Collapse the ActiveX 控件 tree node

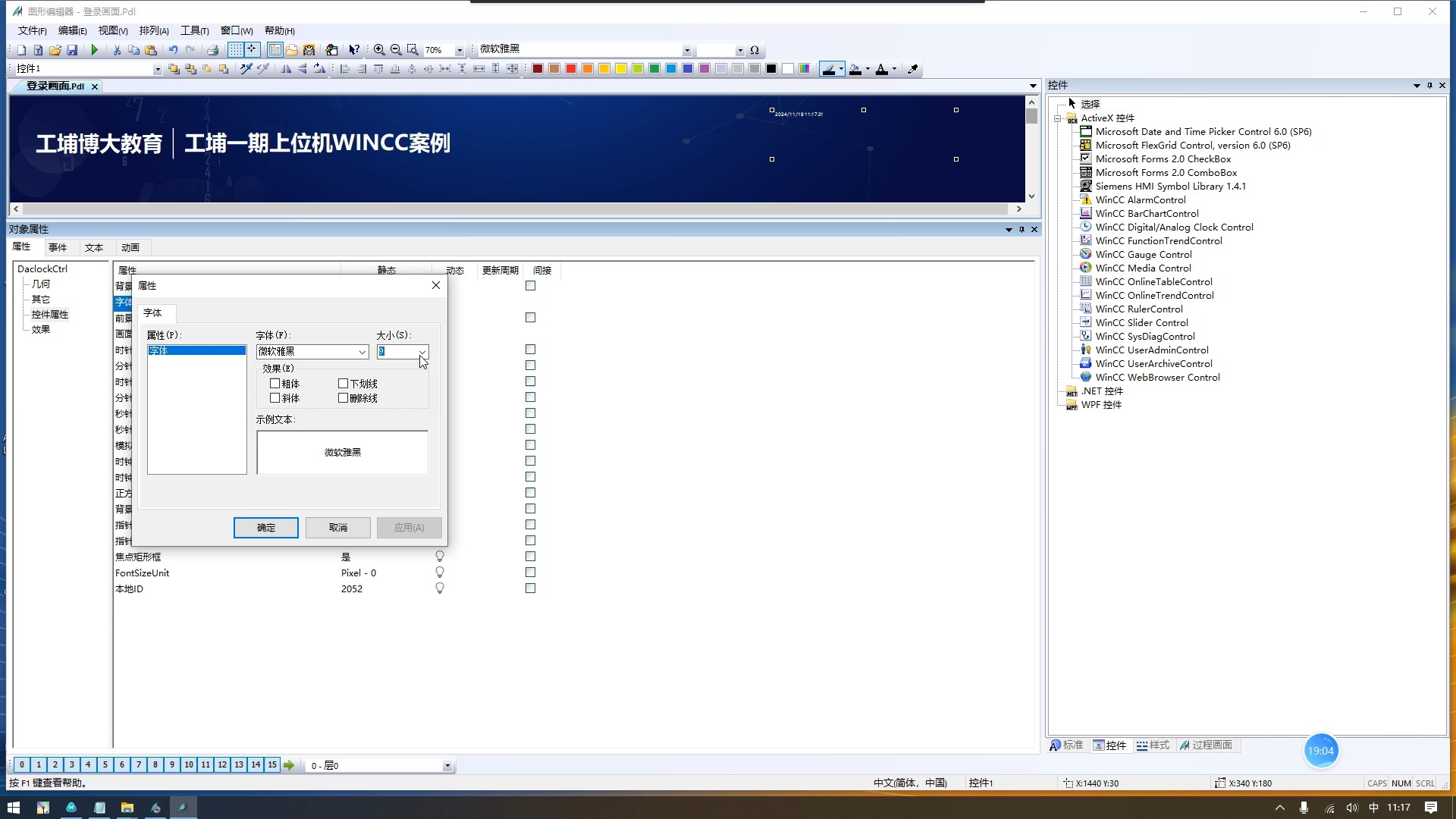[1057, 118]
